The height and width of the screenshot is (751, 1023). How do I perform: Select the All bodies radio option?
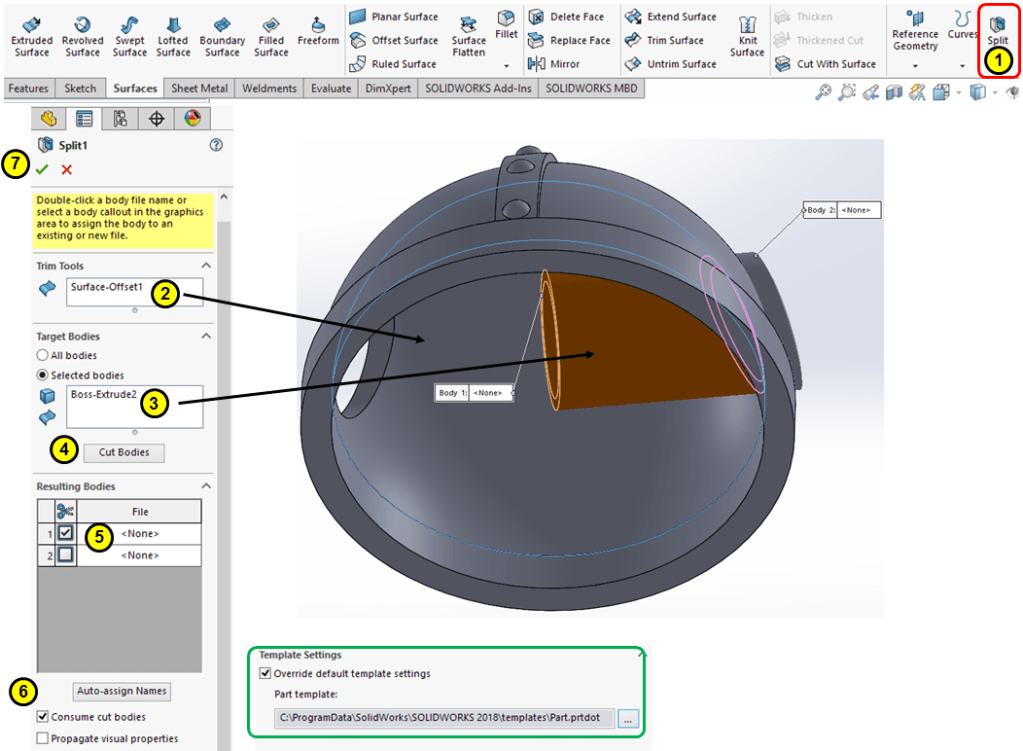(43, 355)
